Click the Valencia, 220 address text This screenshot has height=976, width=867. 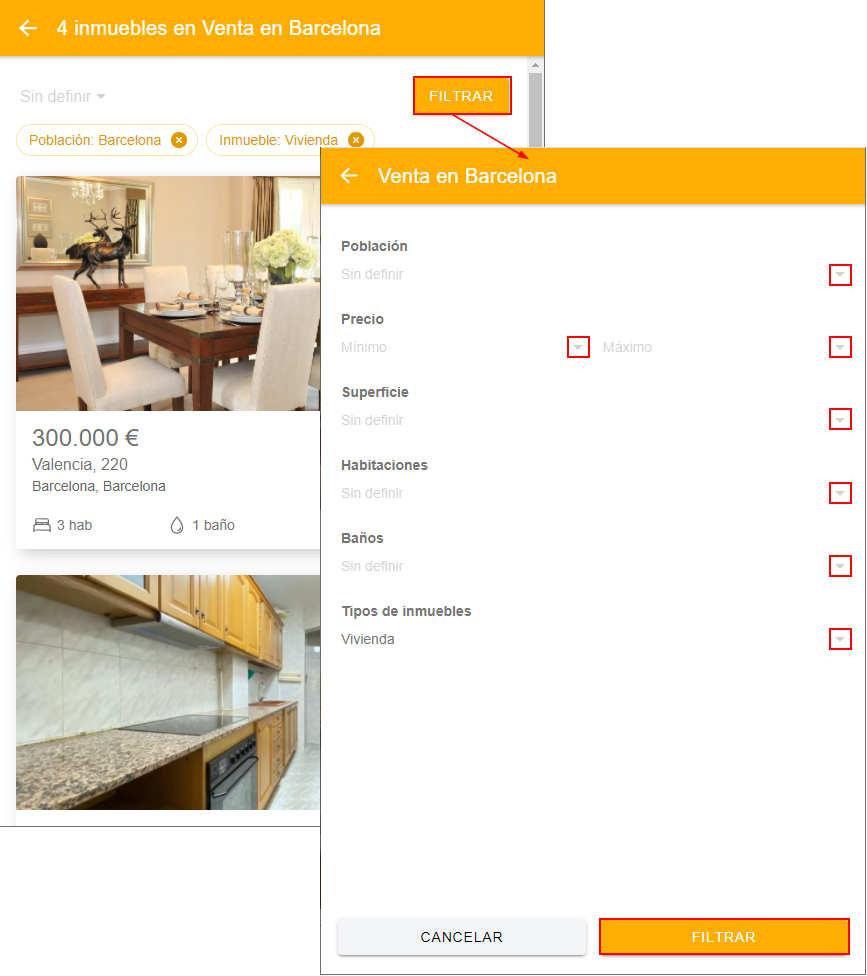click(x=80, y=464)
